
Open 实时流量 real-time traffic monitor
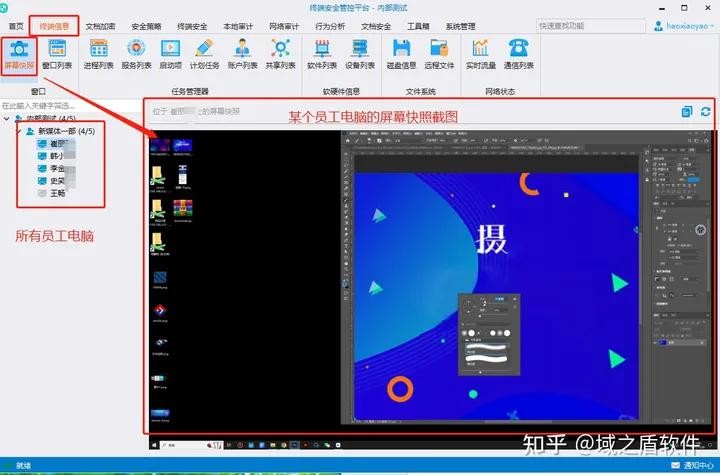click(x=481, y=52)
